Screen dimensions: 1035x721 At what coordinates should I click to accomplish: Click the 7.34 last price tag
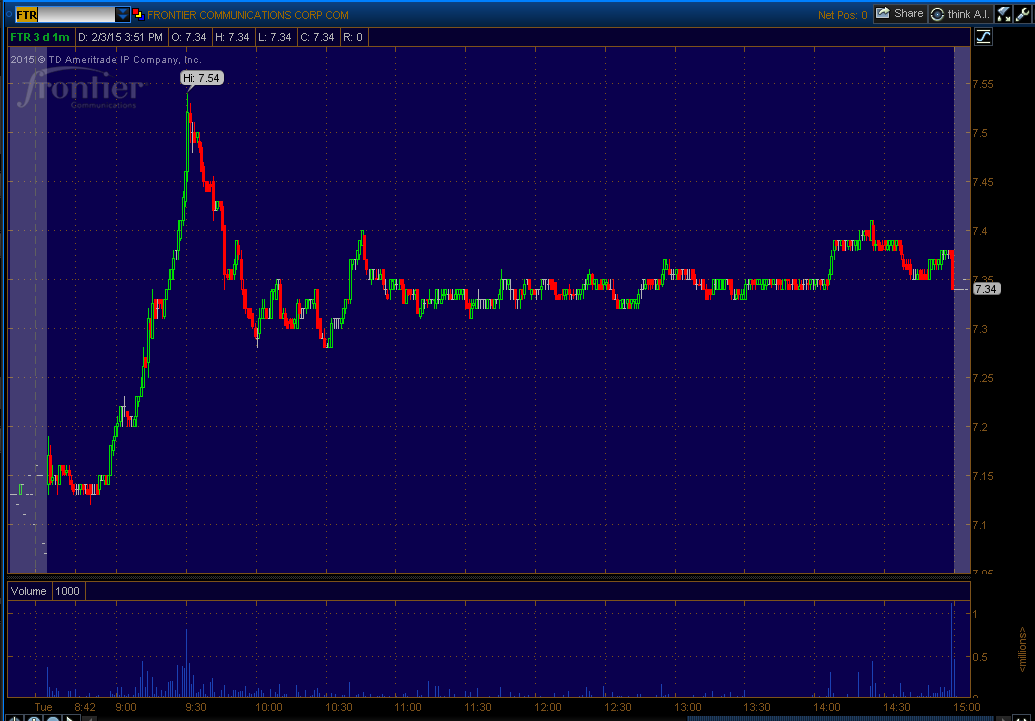pyautogui.click(x=987, y=289)
